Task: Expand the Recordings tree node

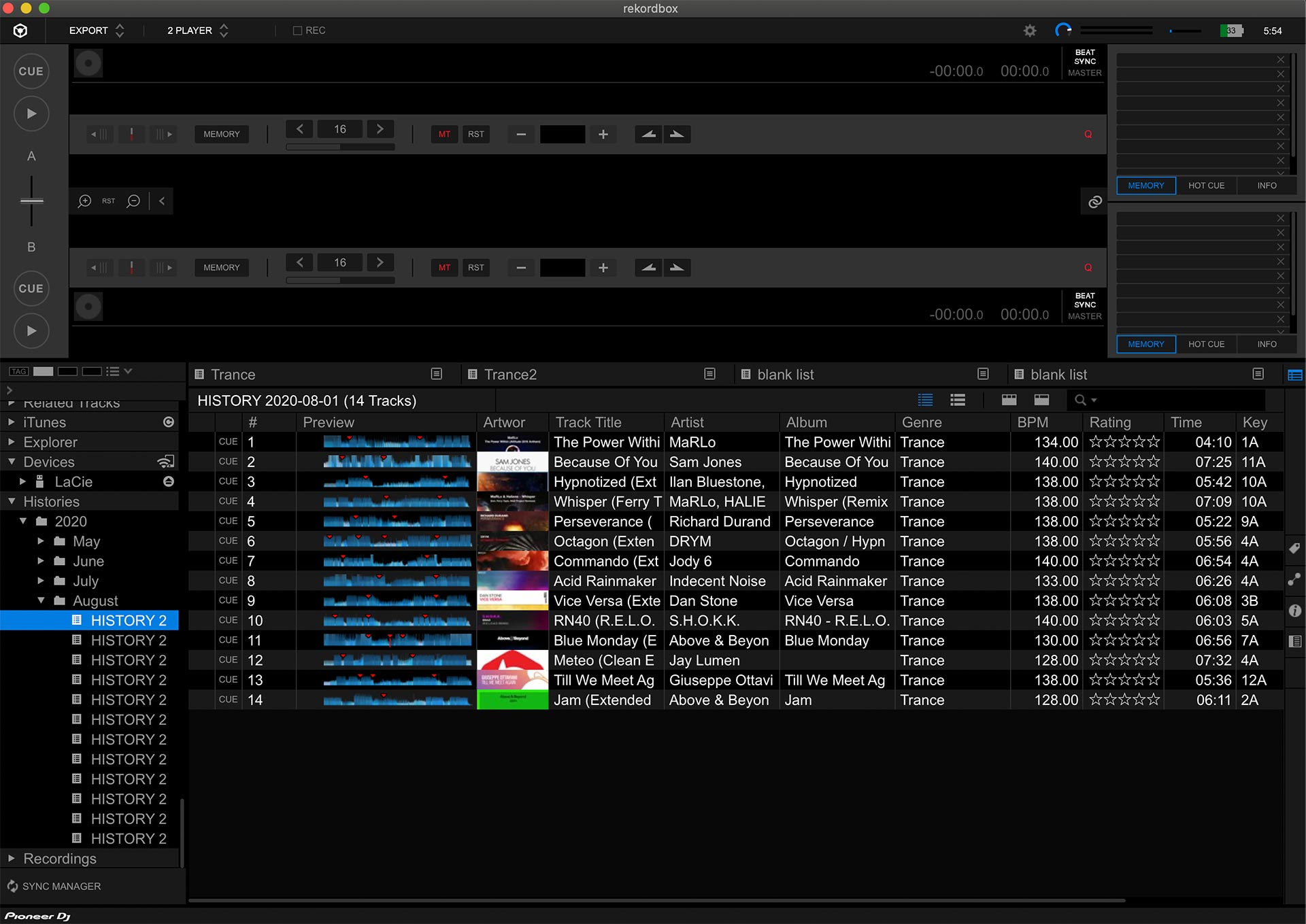Action: pyautogui.click(x=12, y=859)
